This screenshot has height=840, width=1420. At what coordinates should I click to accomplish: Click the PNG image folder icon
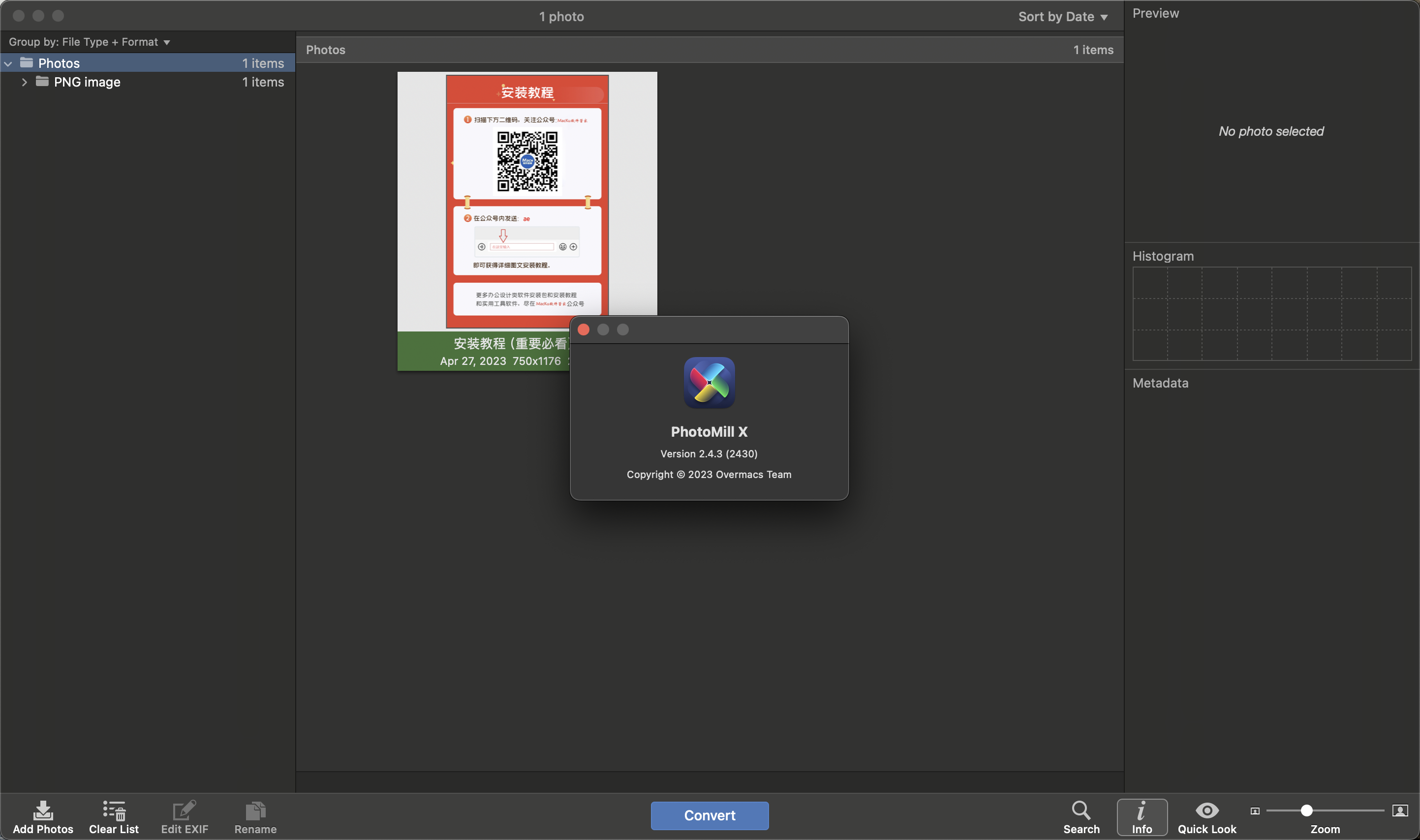pyautogui.click(x=42, y=81)
